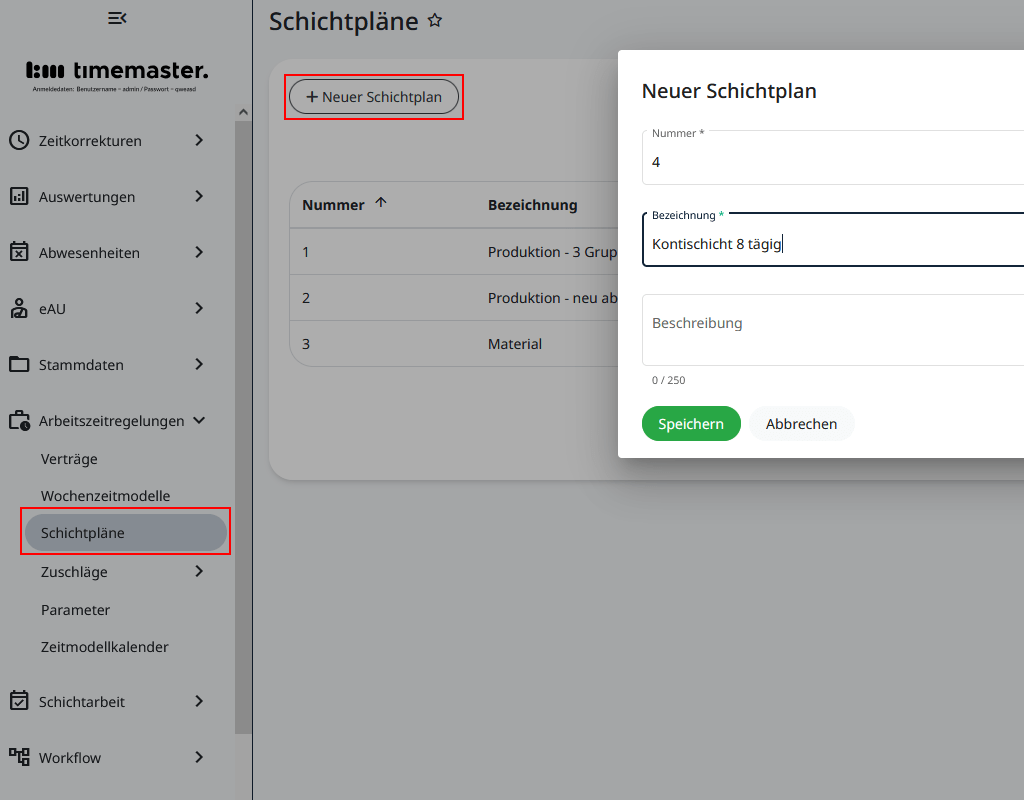Collapse the Arbeitszeitregelungen section
The width and height of the screenshot is (1024, 800).
coord(198,420)
